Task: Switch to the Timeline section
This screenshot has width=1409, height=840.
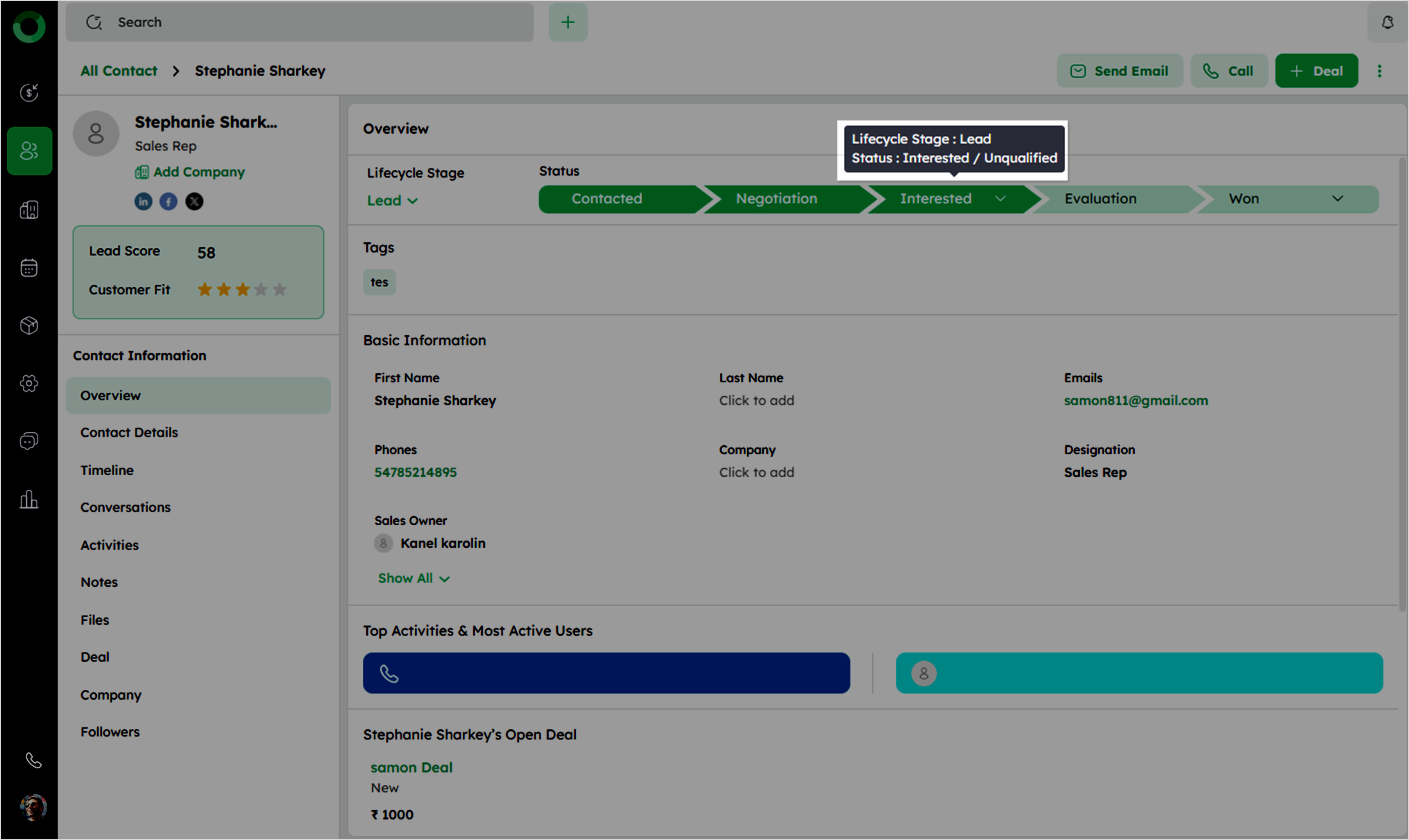Action: tap(107, 470)
